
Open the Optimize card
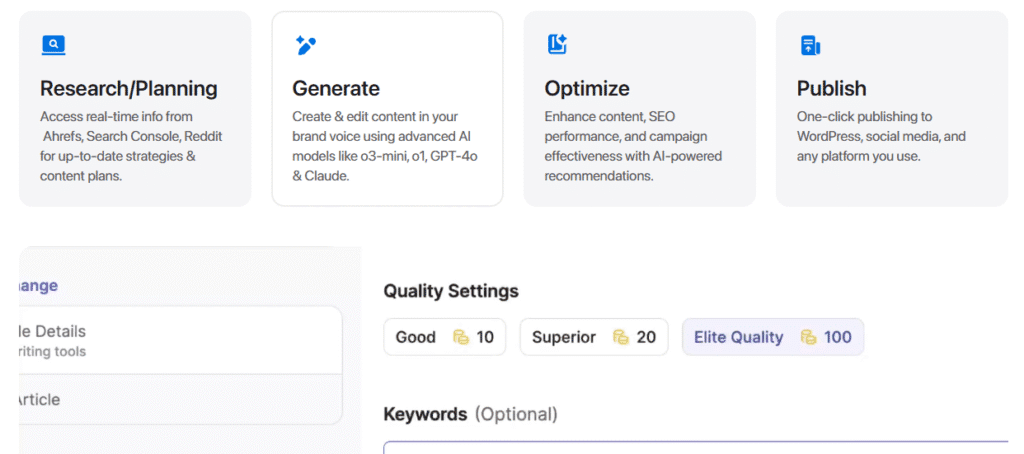pyautogui.click(x=639, y=108)
